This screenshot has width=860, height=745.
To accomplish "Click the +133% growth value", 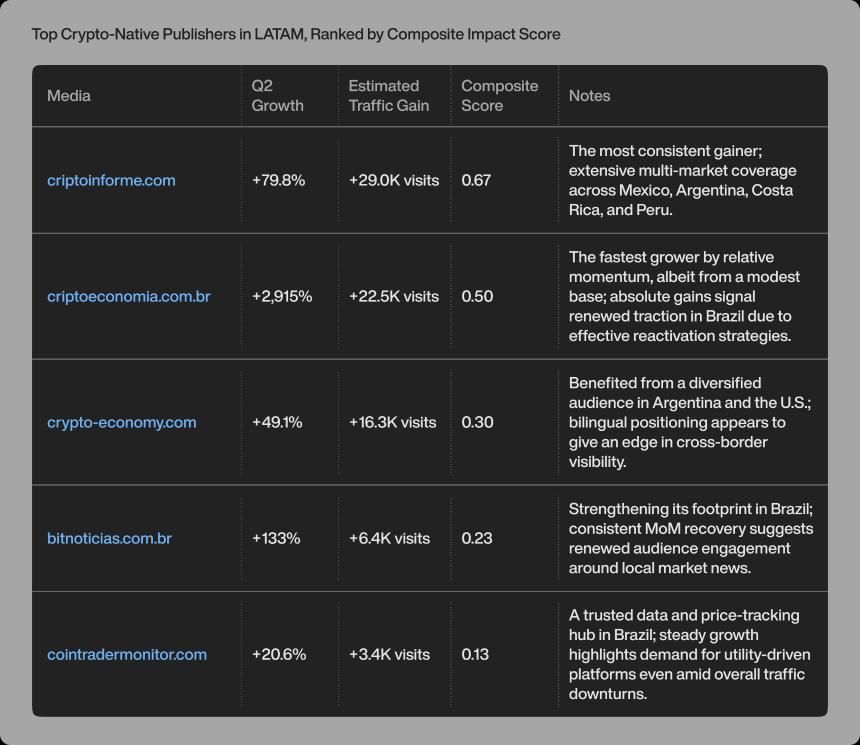I will tap(276, 538).
